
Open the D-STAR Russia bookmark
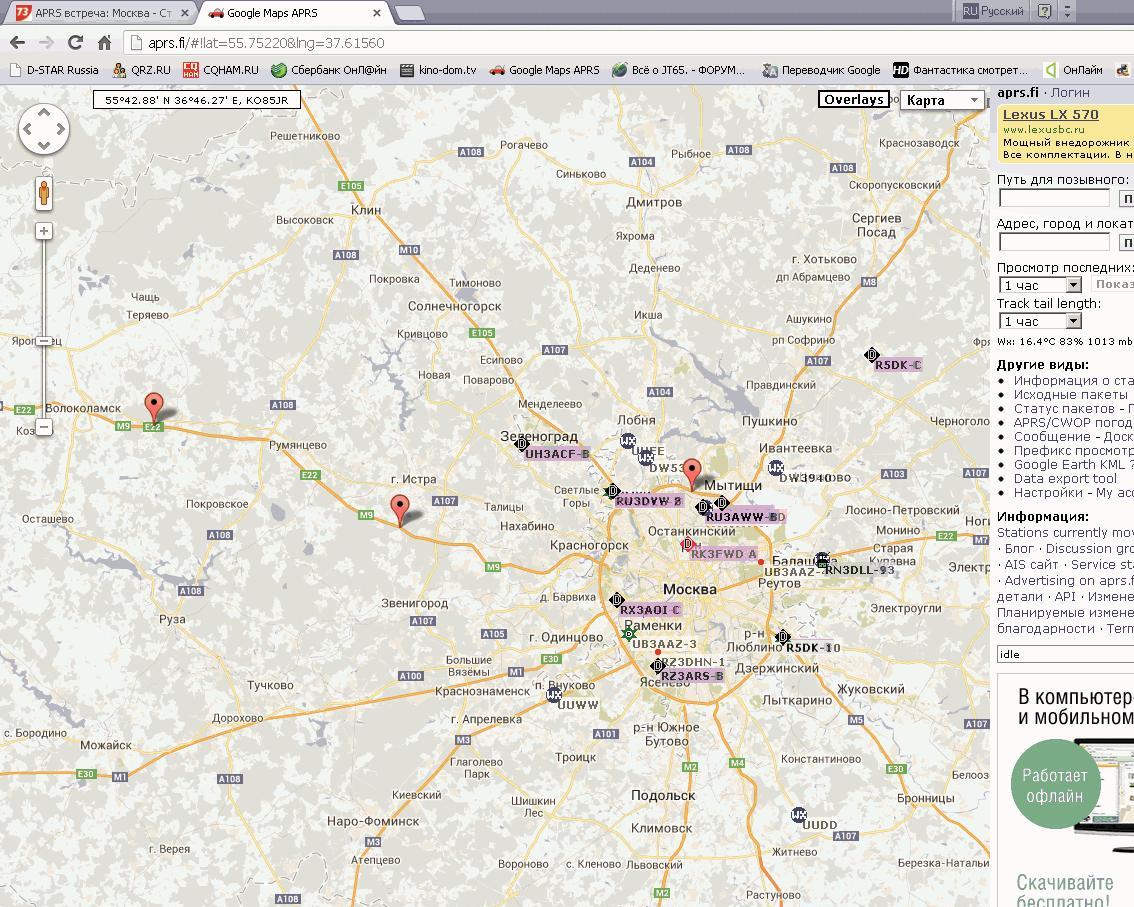[55, 70]
